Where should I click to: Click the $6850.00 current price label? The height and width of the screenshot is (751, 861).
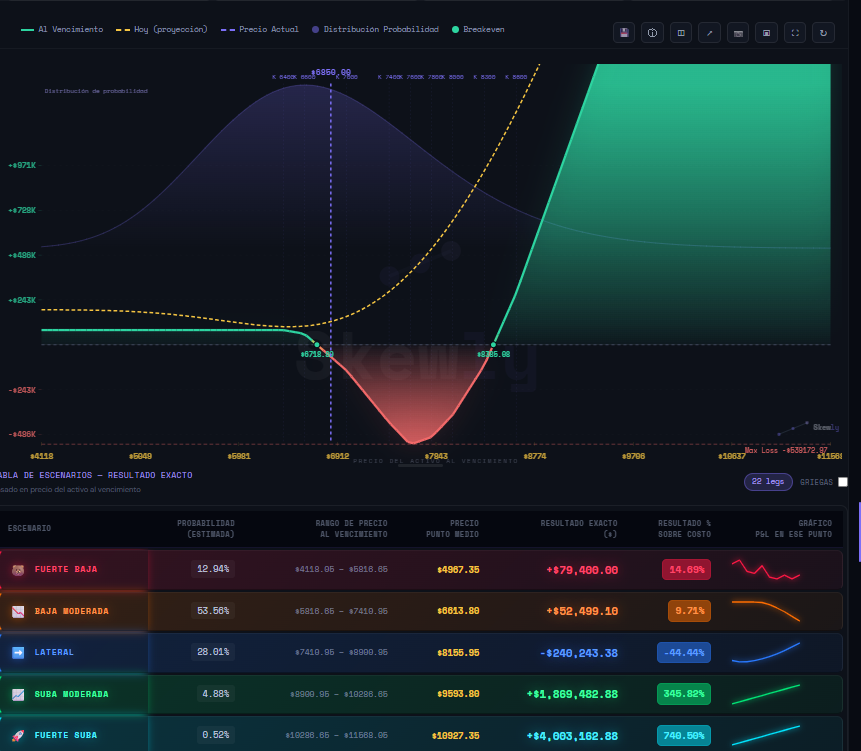pyautogui.click(x=331, y=72)
